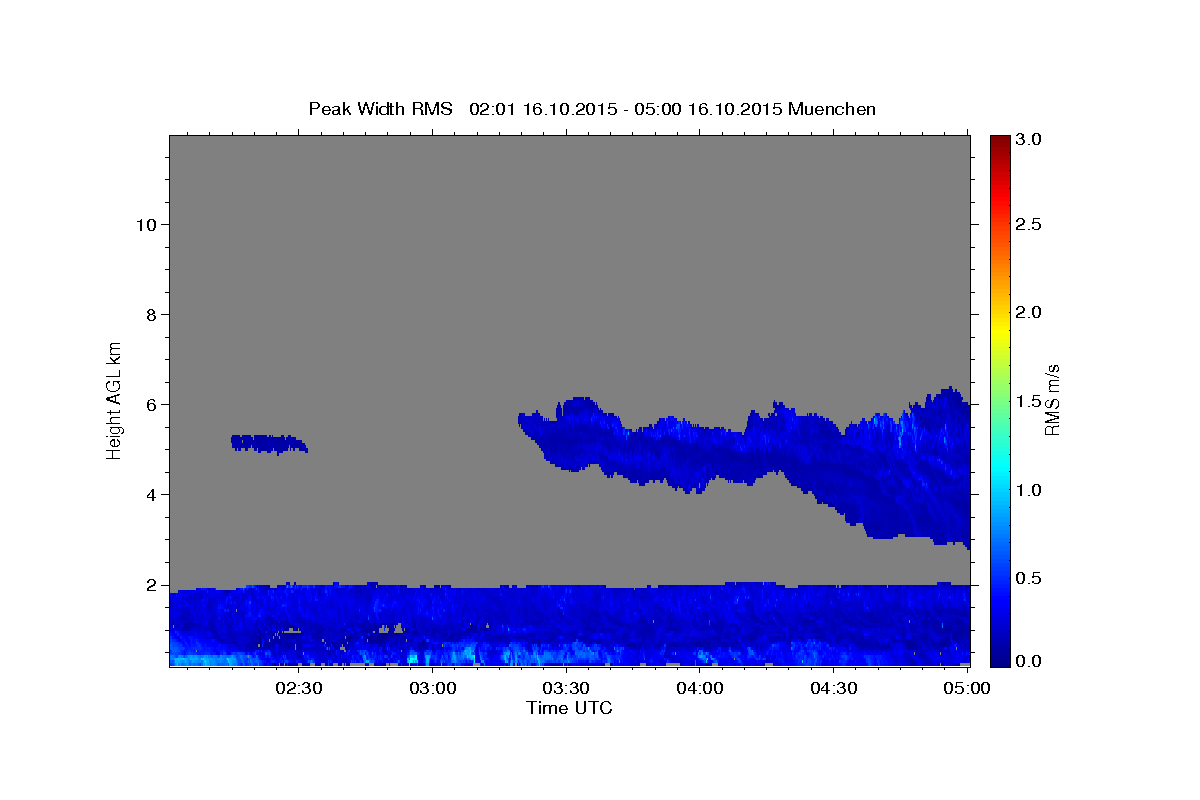
Task: Click the boundary layer signal below 2 km
Action: pyautogui.click(x=570, y=624)
